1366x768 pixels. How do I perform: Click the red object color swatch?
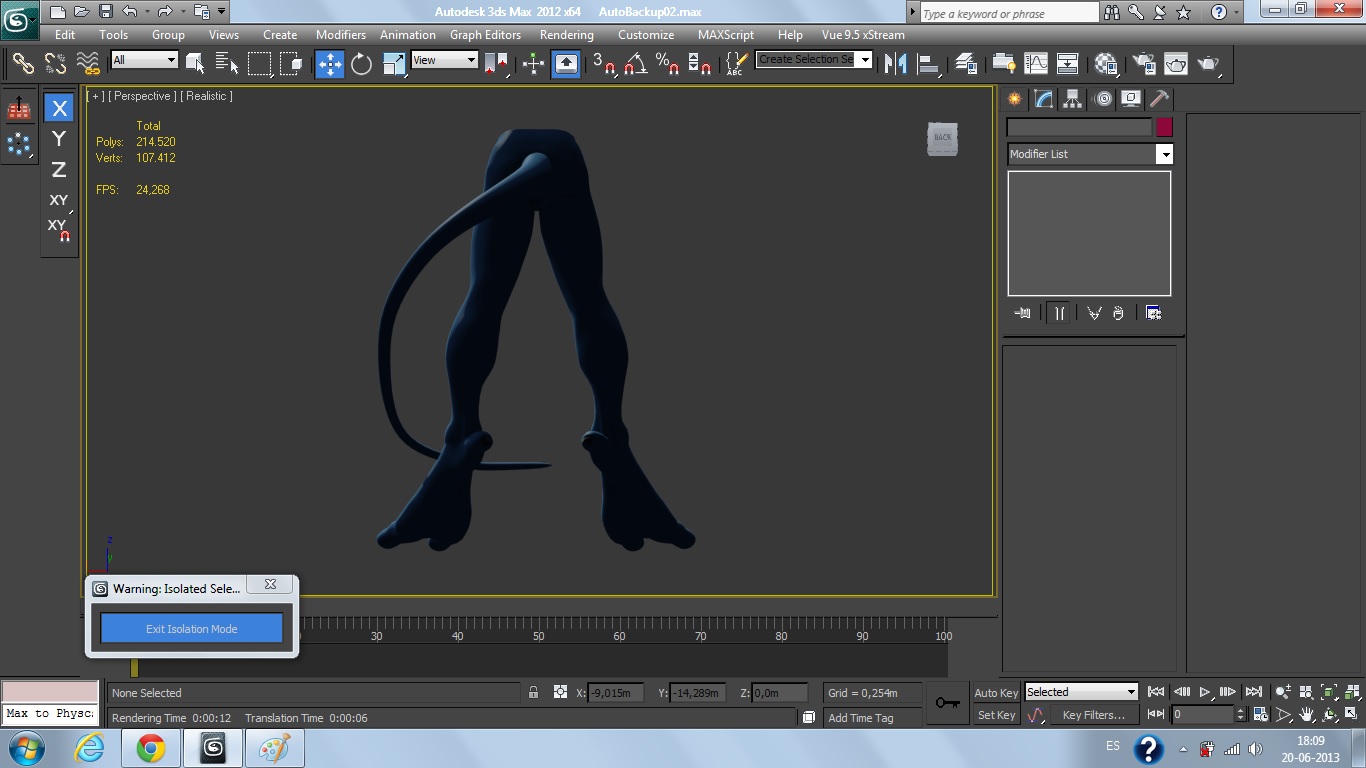1164,127
